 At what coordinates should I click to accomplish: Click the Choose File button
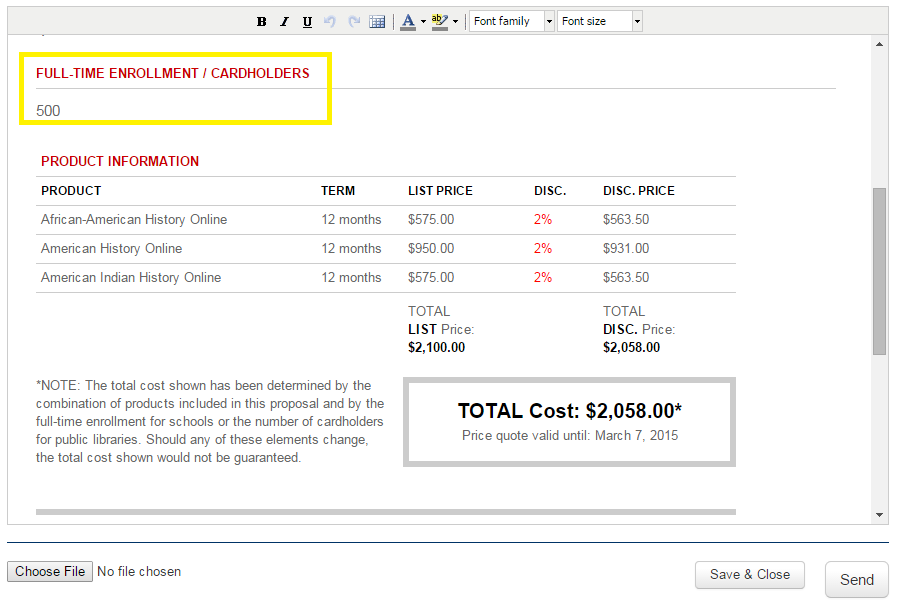click(50, 572)
